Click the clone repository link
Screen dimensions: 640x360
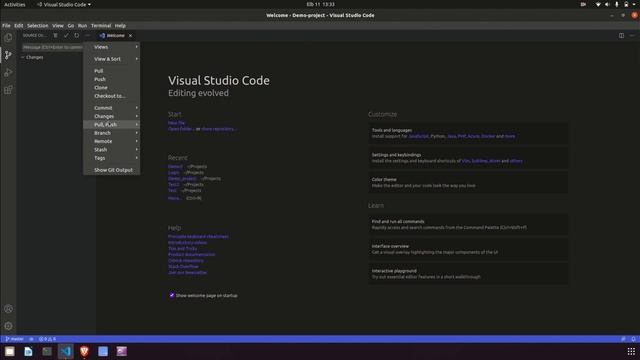click(x=218, y=129)
